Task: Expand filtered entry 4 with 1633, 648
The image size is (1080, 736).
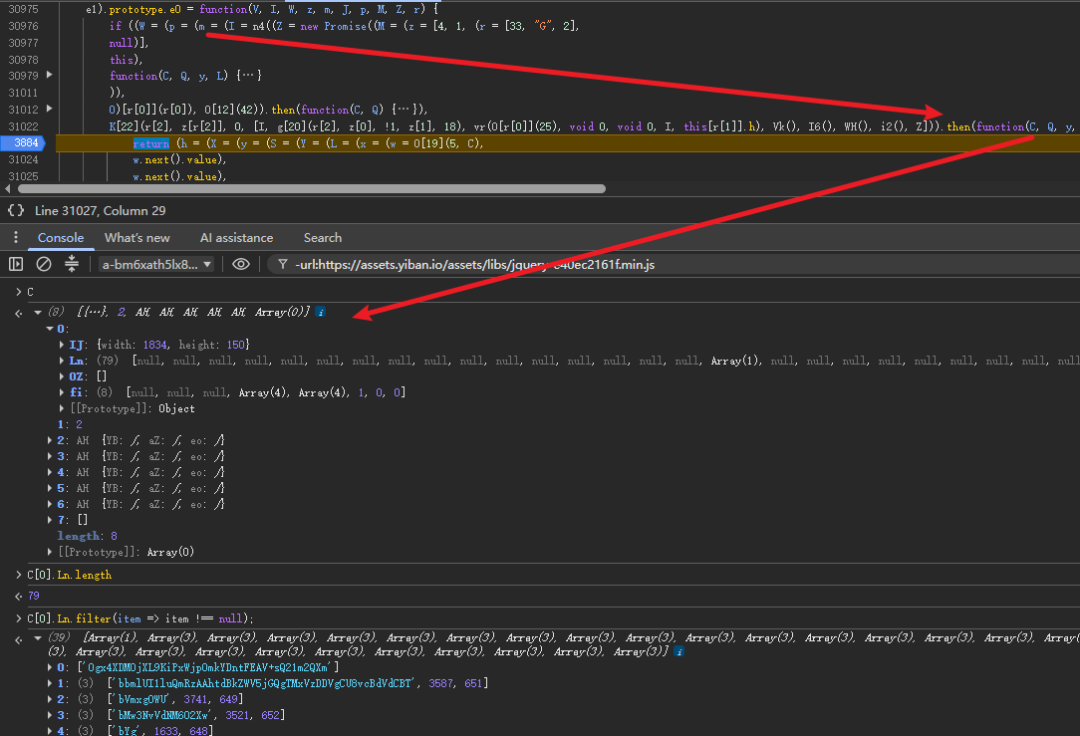Action: (50, 731)
